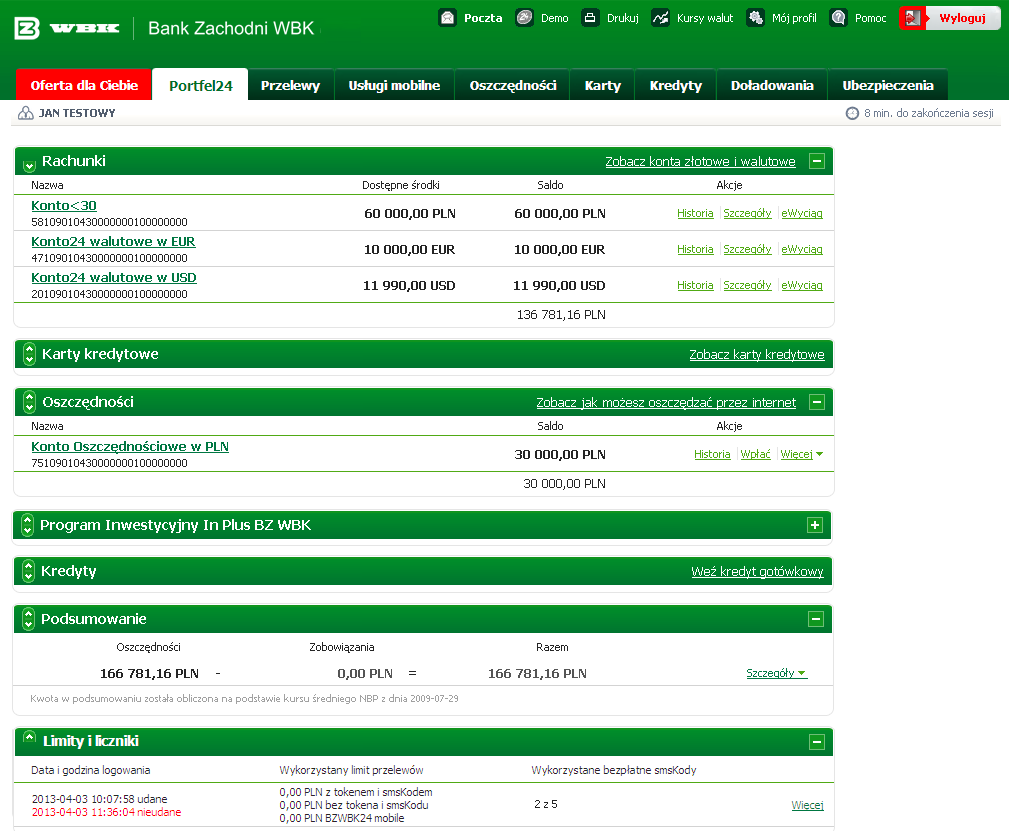The width and height of the screenshot is (1009, 832).
Task: Collapse the Oszczędności section with minus button
Action: click(817, 402)
